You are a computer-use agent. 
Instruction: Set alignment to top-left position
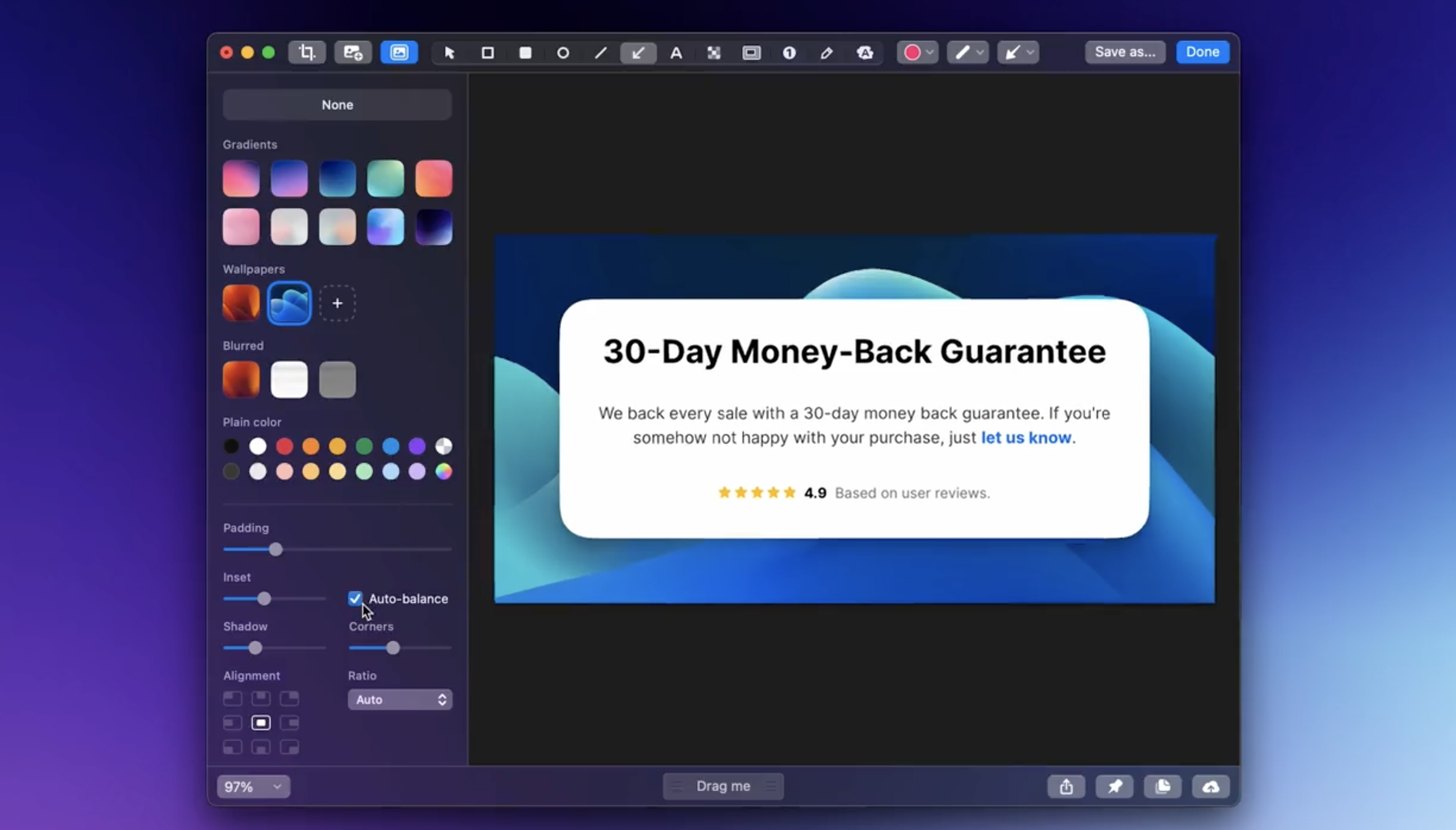(232, 698)
